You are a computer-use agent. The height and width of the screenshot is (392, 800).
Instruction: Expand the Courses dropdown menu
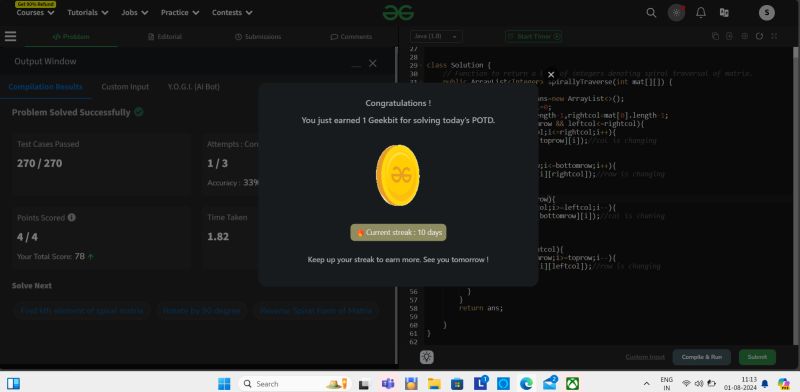point(35,13)
